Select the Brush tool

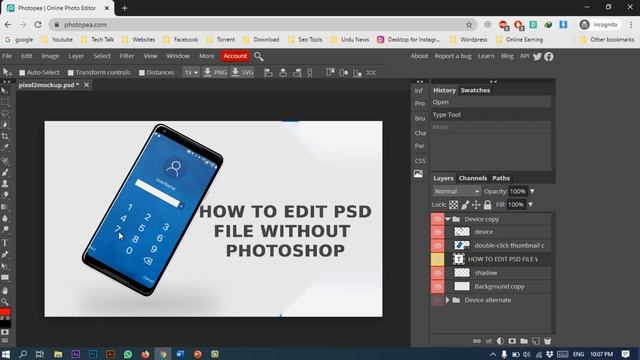coord(5,173)
